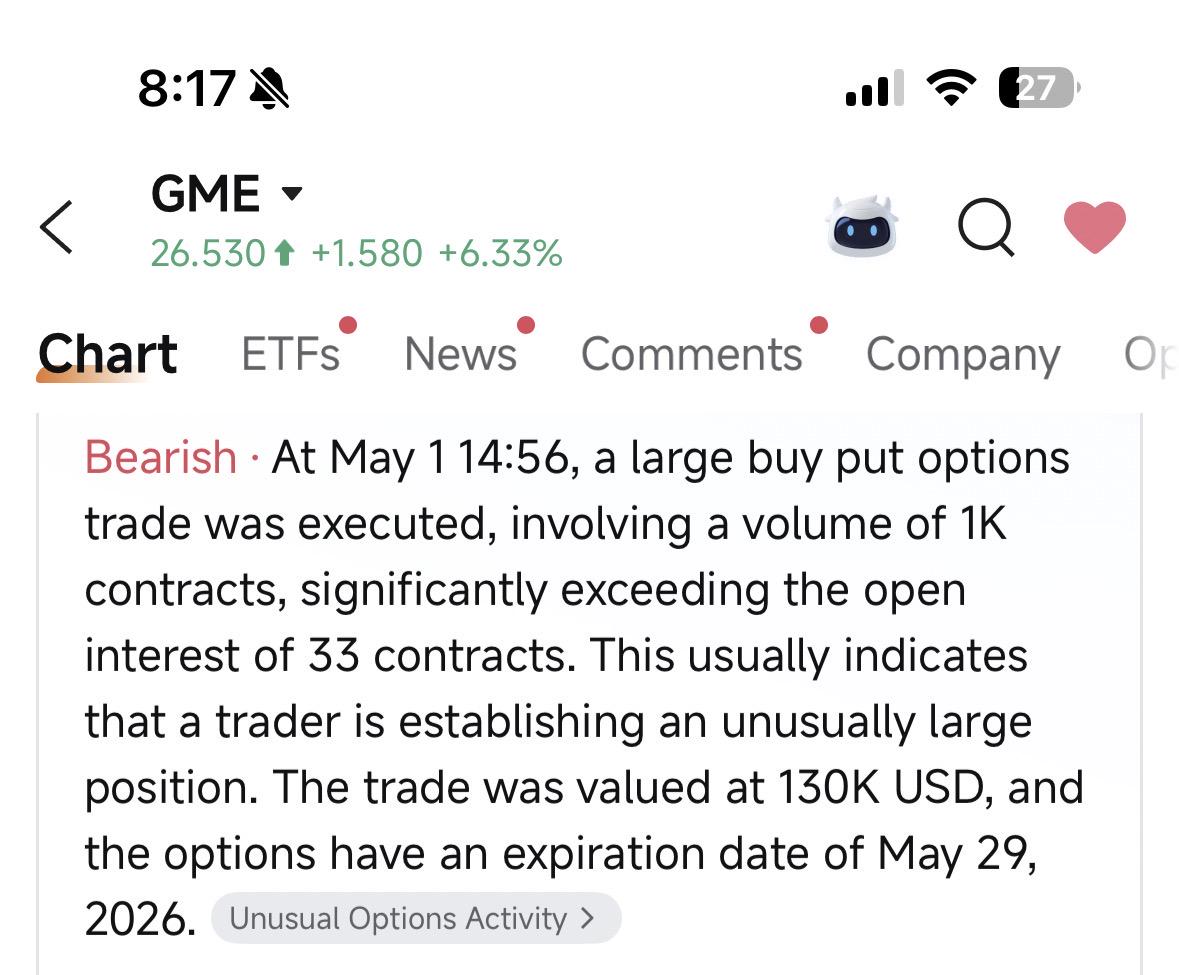Open the Comments tab
This screenshot has height=975, width=1179.
click(692, 354)
